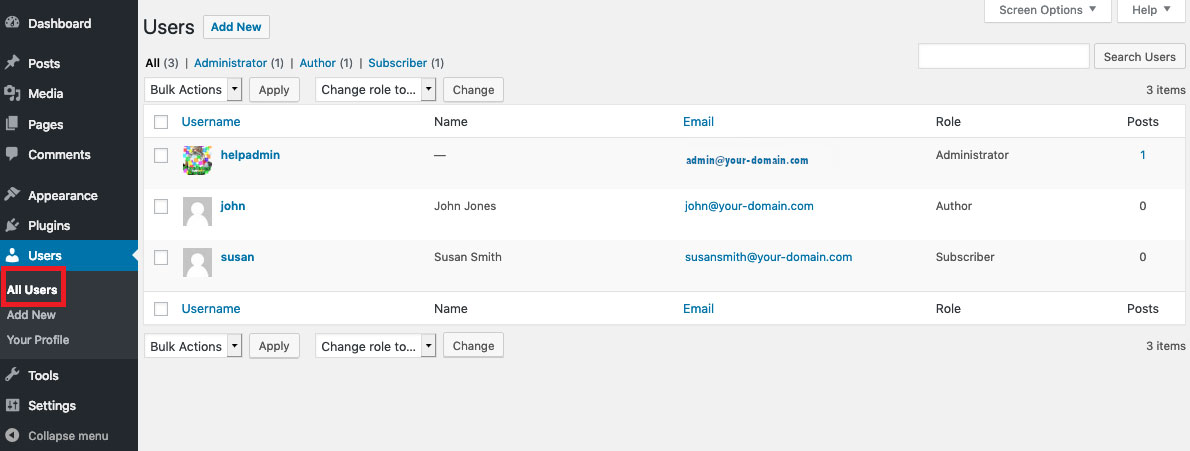Open the bottom Bulk Actions dropdown

193,346
